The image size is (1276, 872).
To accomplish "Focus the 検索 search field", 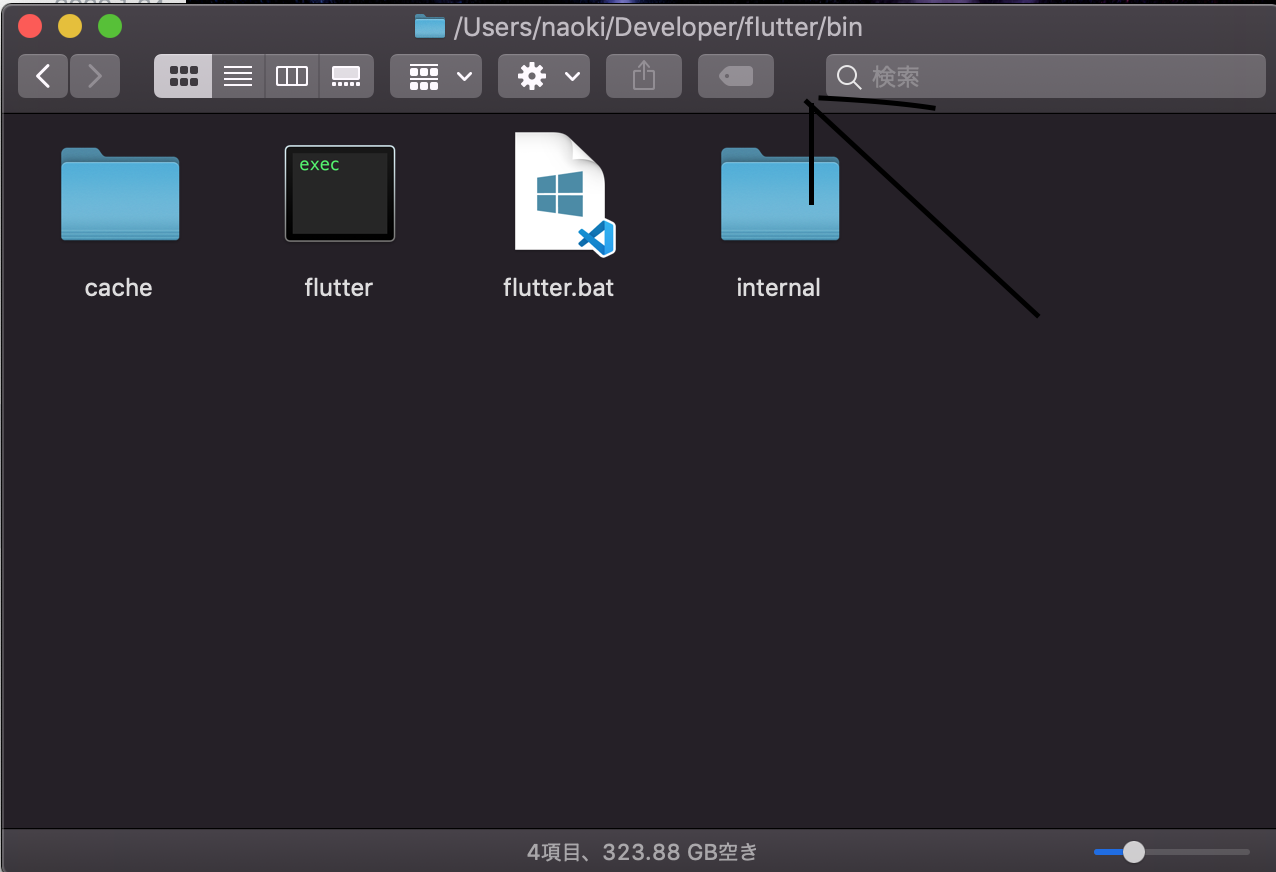I will point(1046,76).
